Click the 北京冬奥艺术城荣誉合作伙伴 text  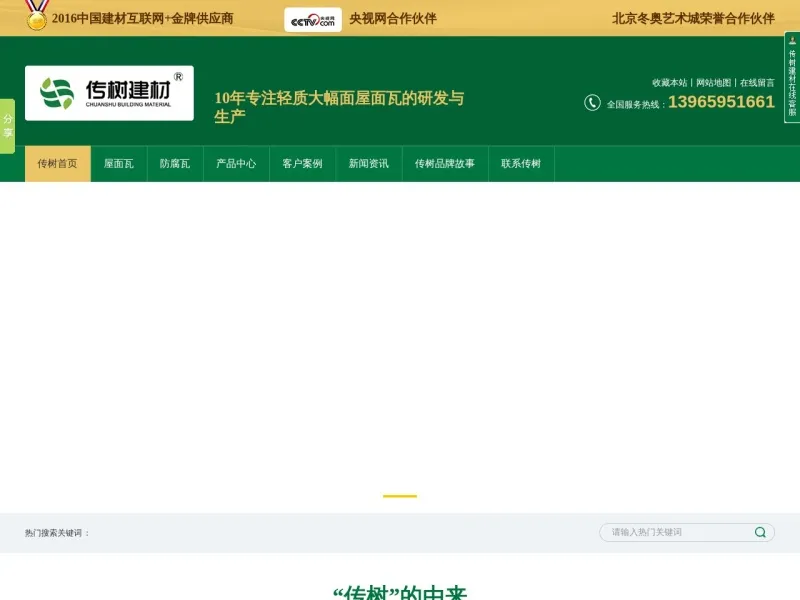693,19
